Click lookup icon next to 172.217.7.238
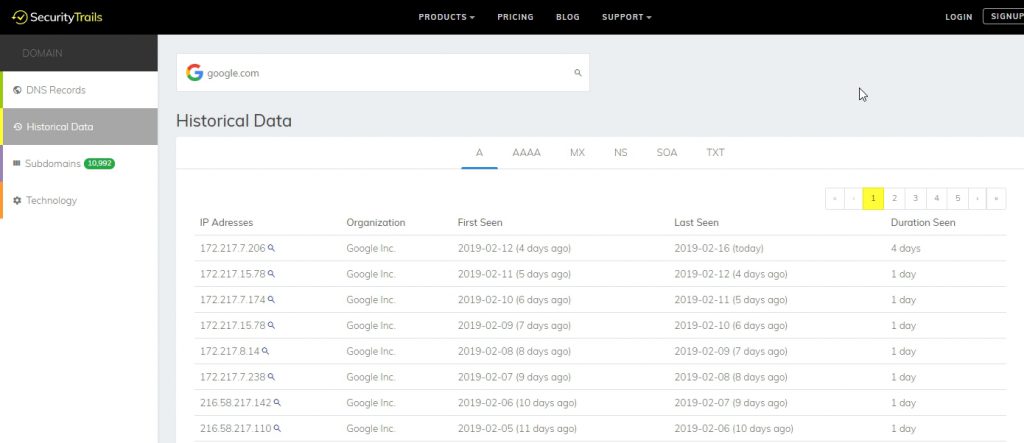This screenshot has height=443, width=1024. click(272, 377)
